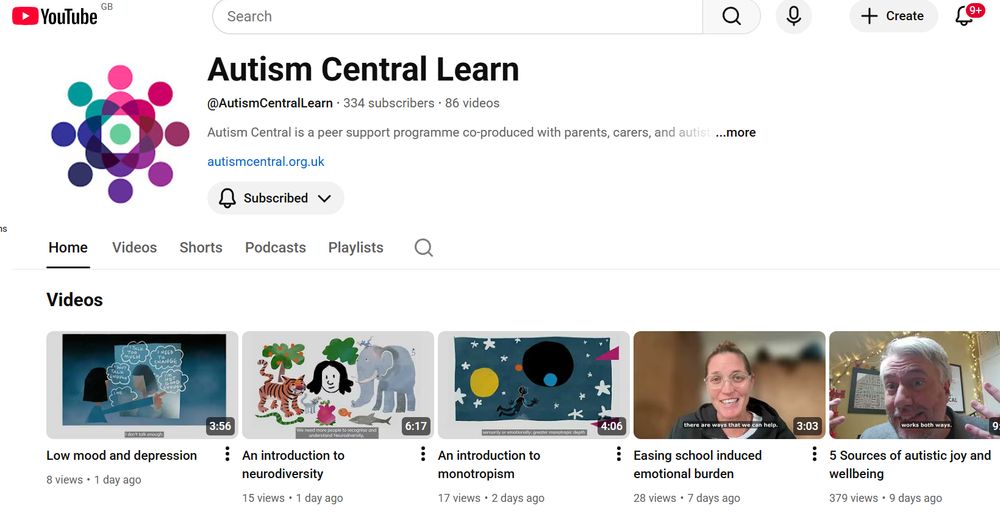Click the 15 views 1 day ago text

[x=293, y=498]
